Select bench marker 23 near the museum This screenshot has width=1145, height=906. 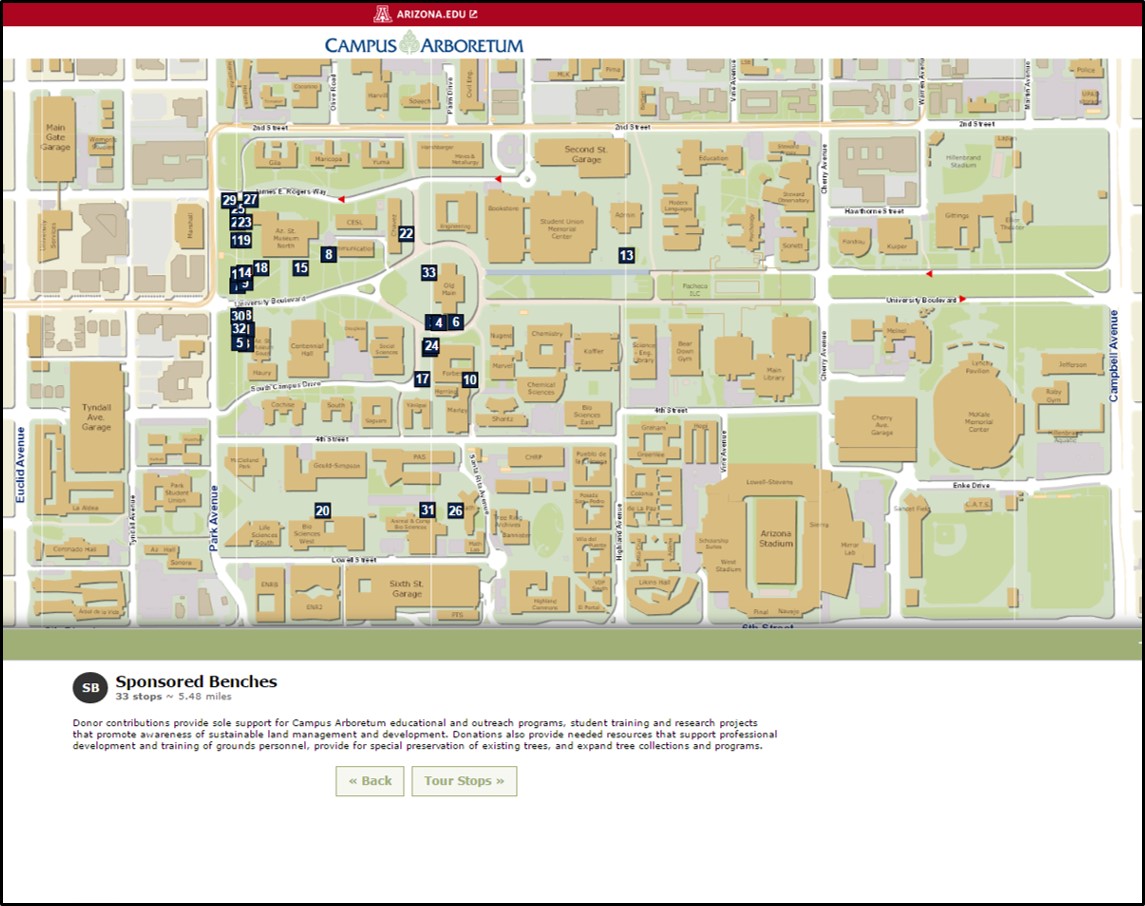[245, 222]
